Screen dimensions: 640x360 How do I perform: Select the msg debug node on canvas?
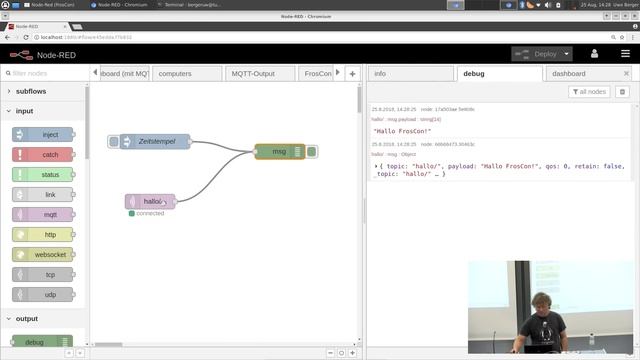click(280, 151)
